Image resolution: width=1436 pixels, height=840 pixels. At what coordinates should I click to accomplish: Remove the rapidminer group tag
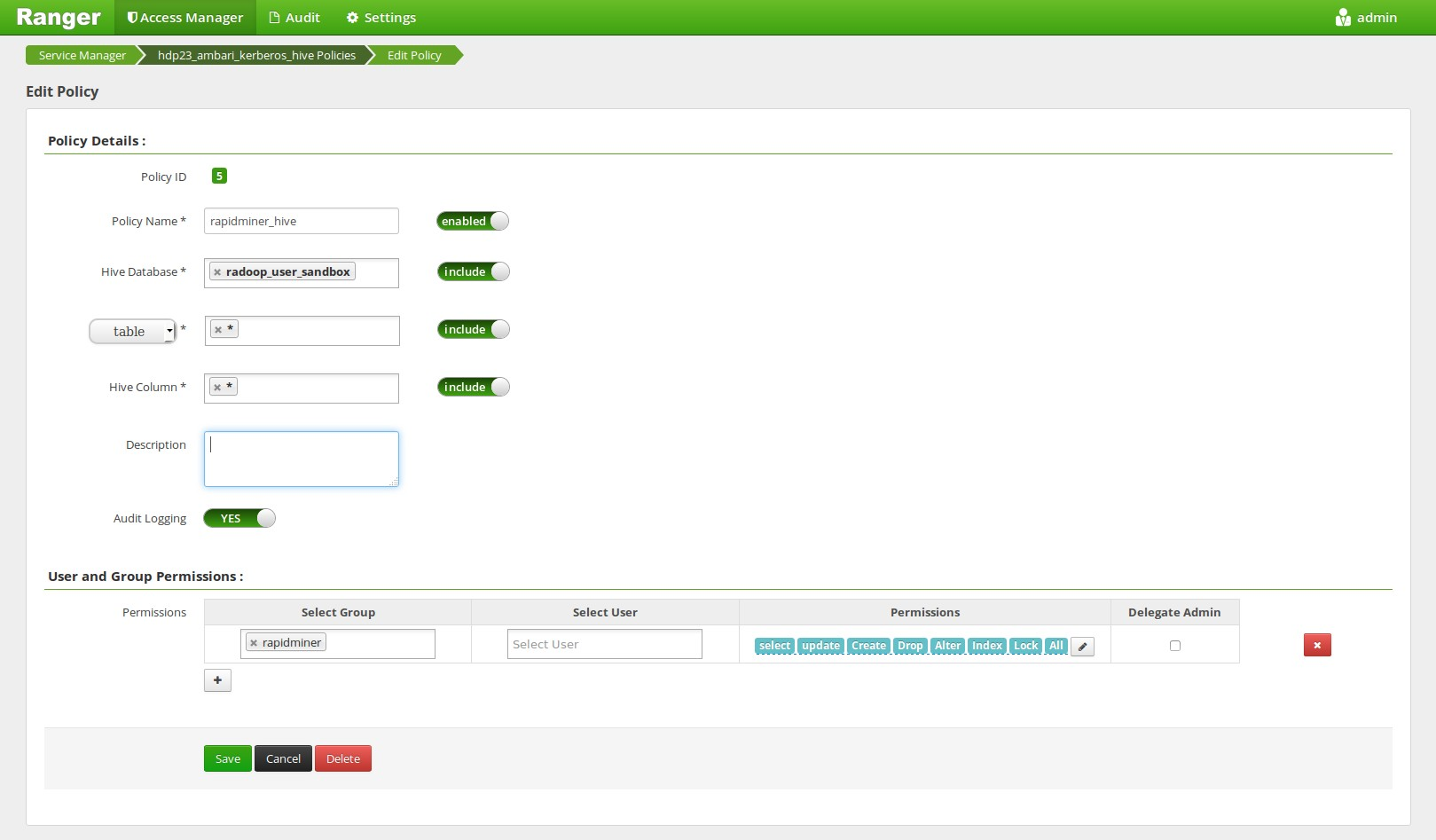tap(254, 643)
